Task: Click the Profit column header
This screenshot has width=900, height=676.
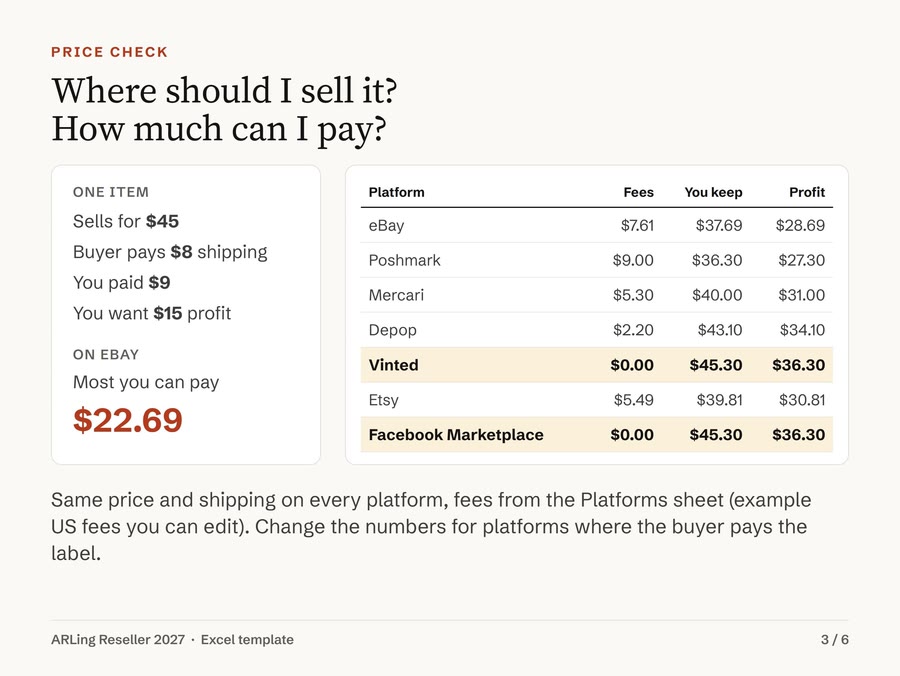Action: (x=806, y=192)
